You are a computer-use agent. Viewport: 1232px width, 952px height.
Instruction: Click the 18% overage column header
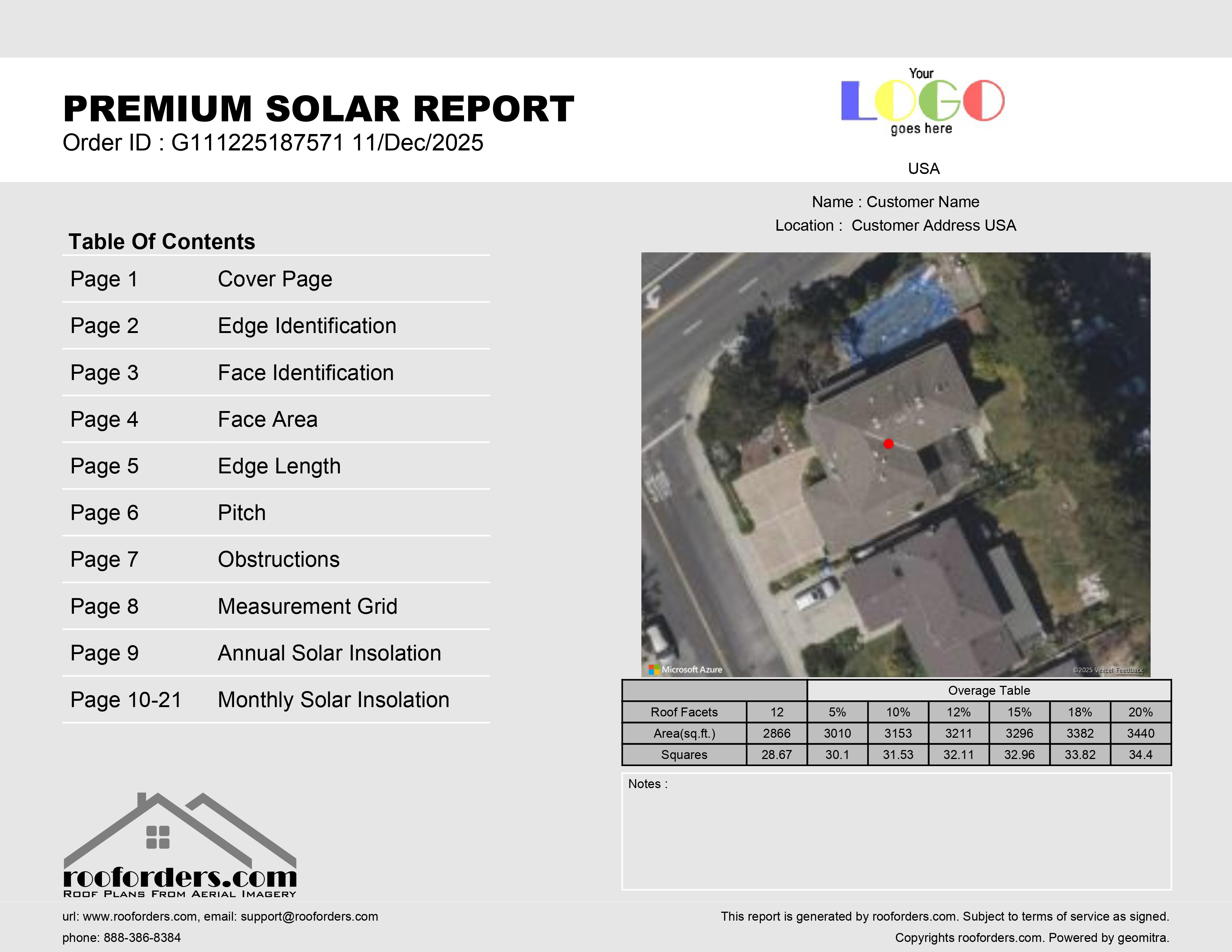(1080, 712)
